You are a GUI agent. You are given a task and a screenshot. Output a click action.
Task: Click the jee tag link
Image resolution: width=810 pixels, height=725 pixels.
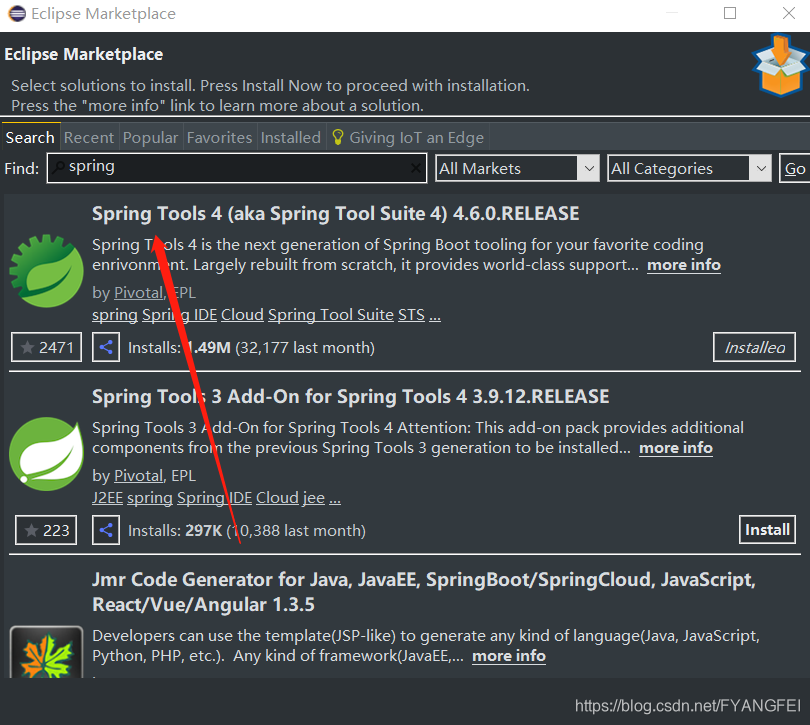[314, 498]
